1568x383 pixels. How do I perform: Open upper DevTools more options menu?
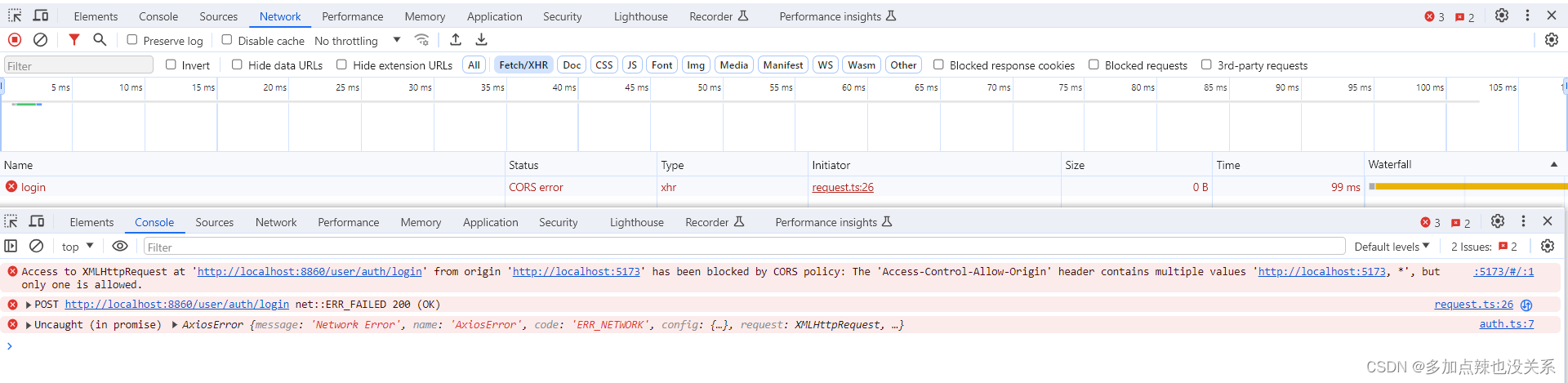tap(1527, 16)
